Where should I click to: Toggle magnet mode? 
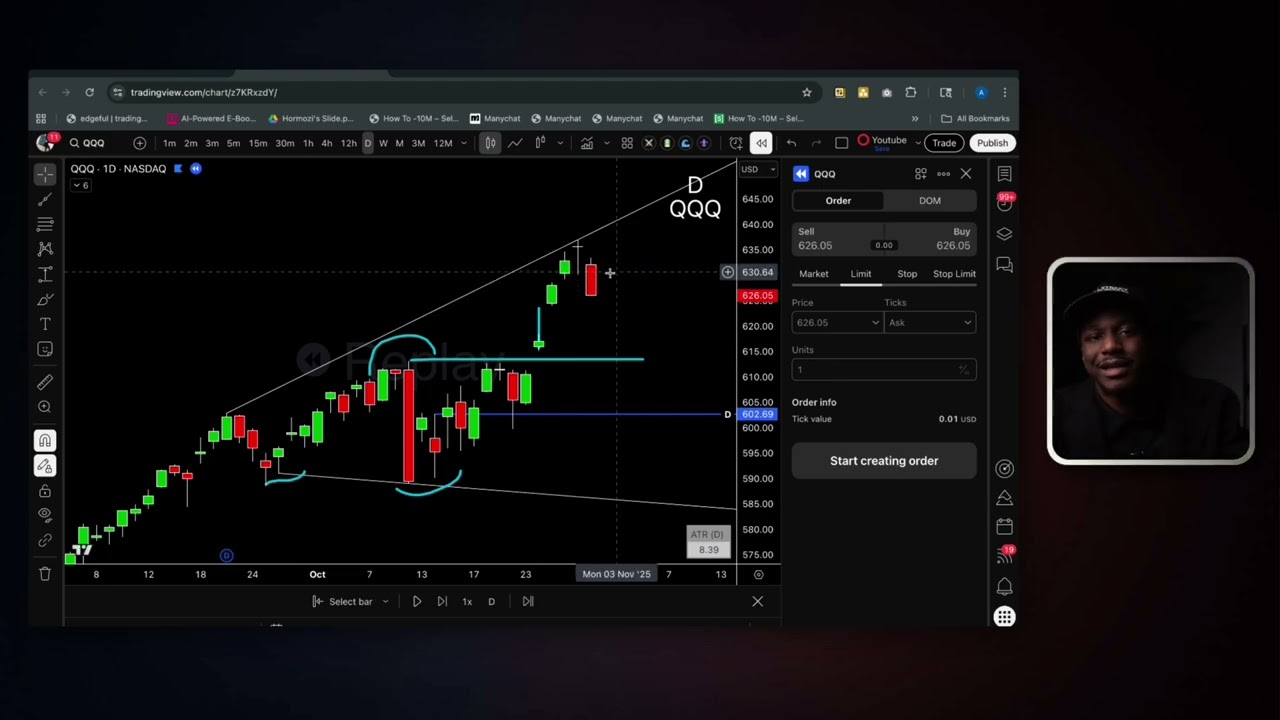point(45,441)
